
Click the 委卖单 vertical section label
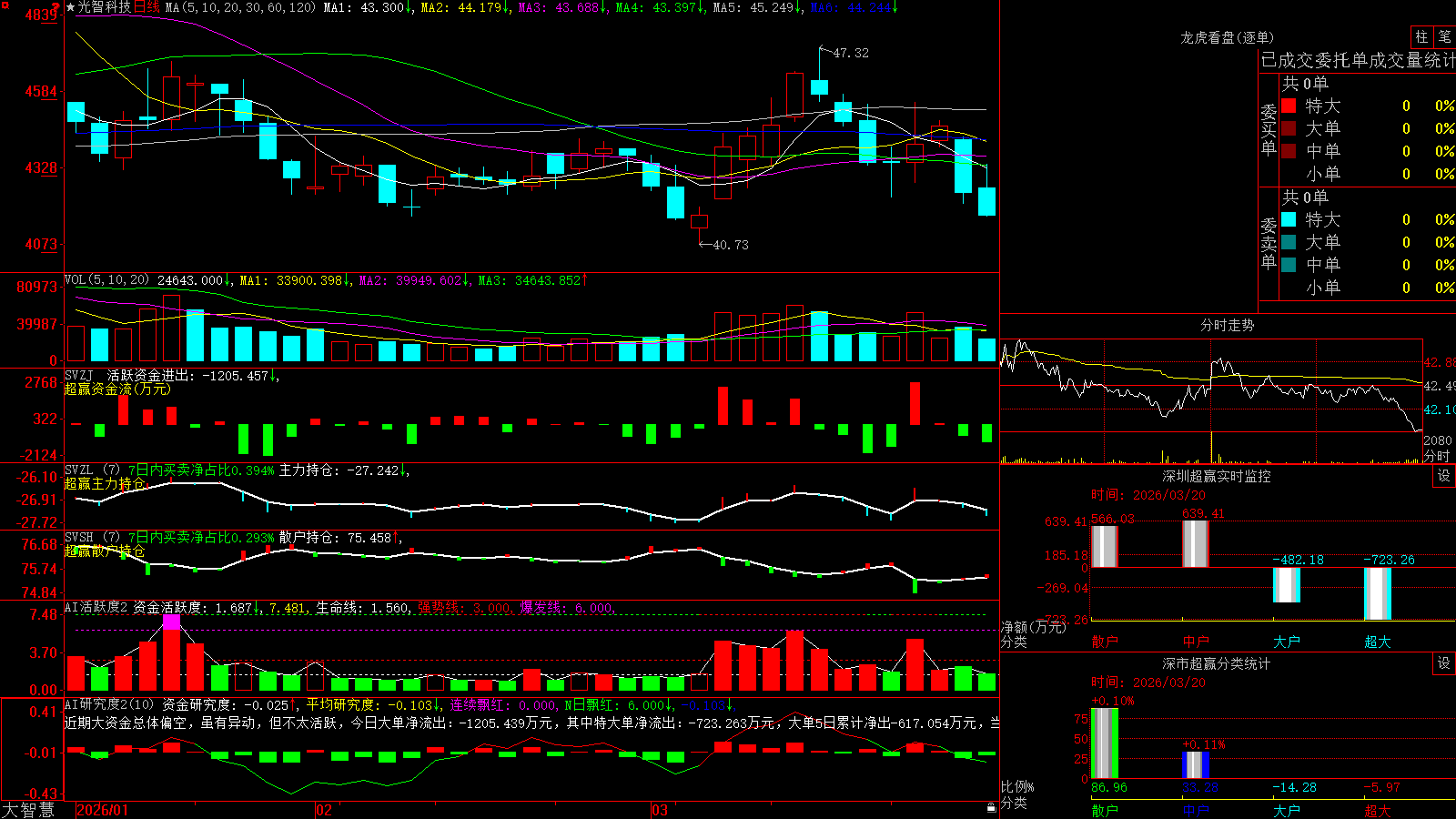1269,244
